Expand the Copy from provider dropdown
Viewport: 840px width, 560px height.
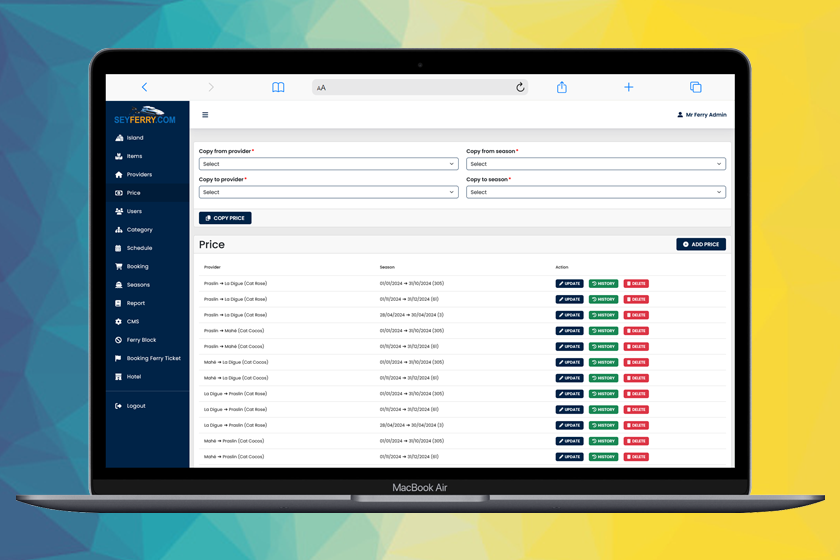(x=328, y=164)
